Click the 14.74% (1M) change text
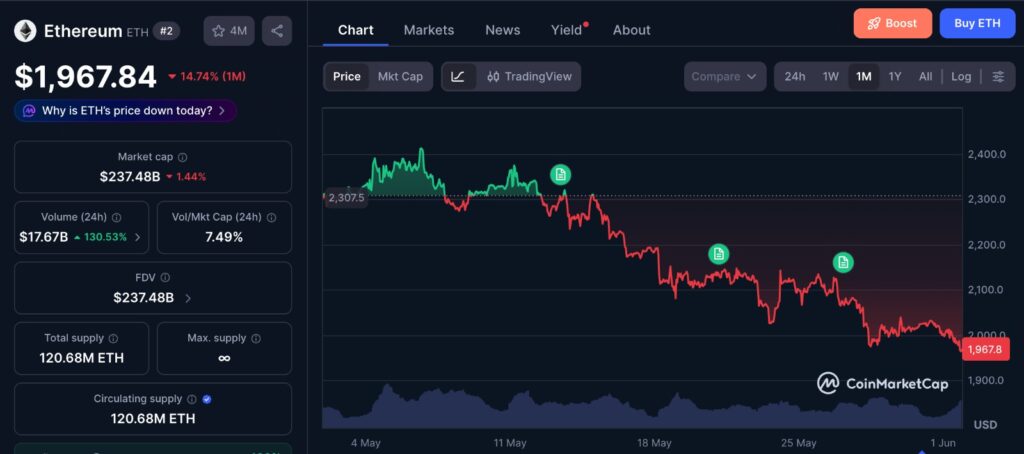Image resolution: width=1024 pixels, height=454 pixels. 213,76
